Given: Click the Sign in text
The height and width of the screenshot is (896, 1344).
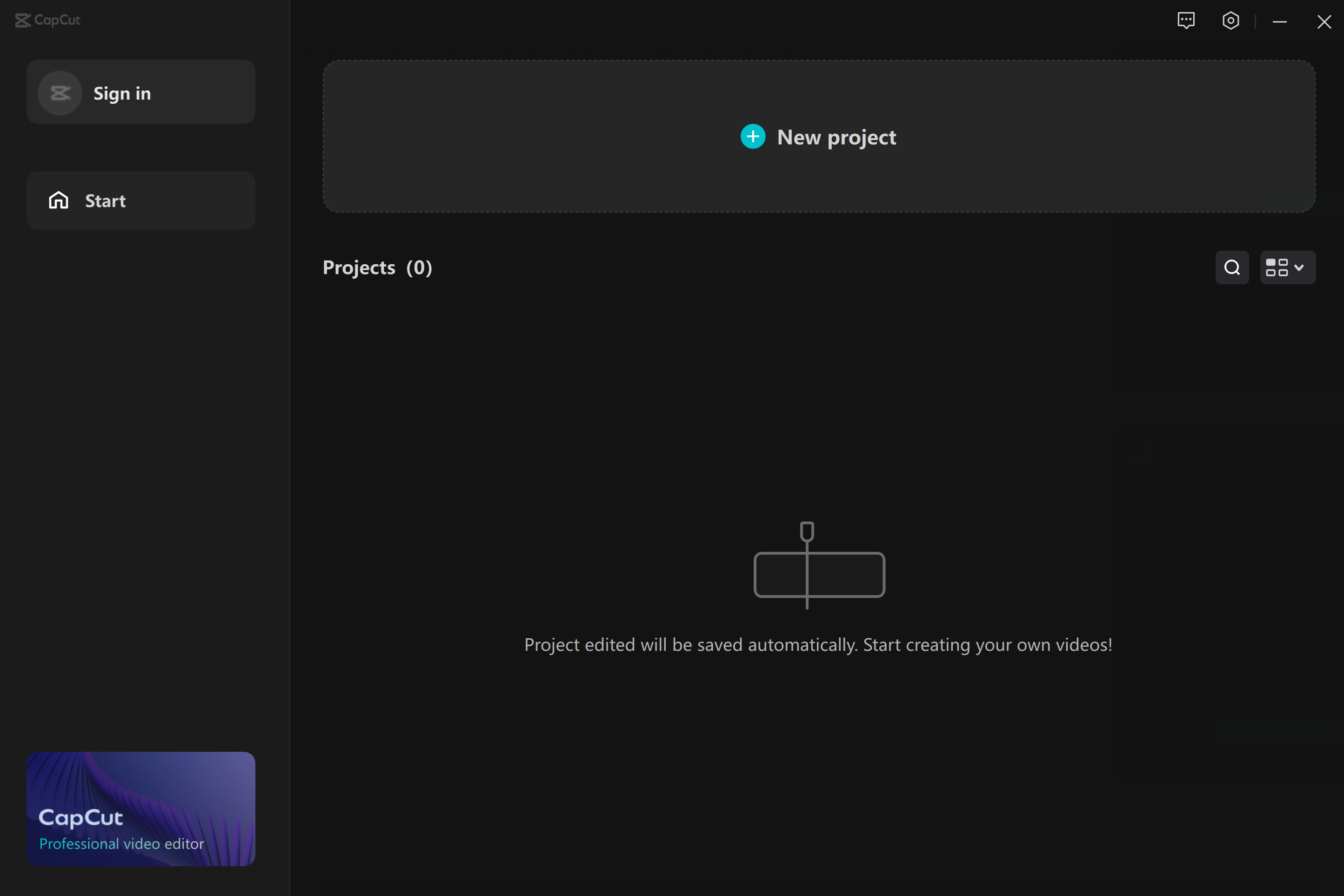Looking at the screenshot, I should [122, 93].
